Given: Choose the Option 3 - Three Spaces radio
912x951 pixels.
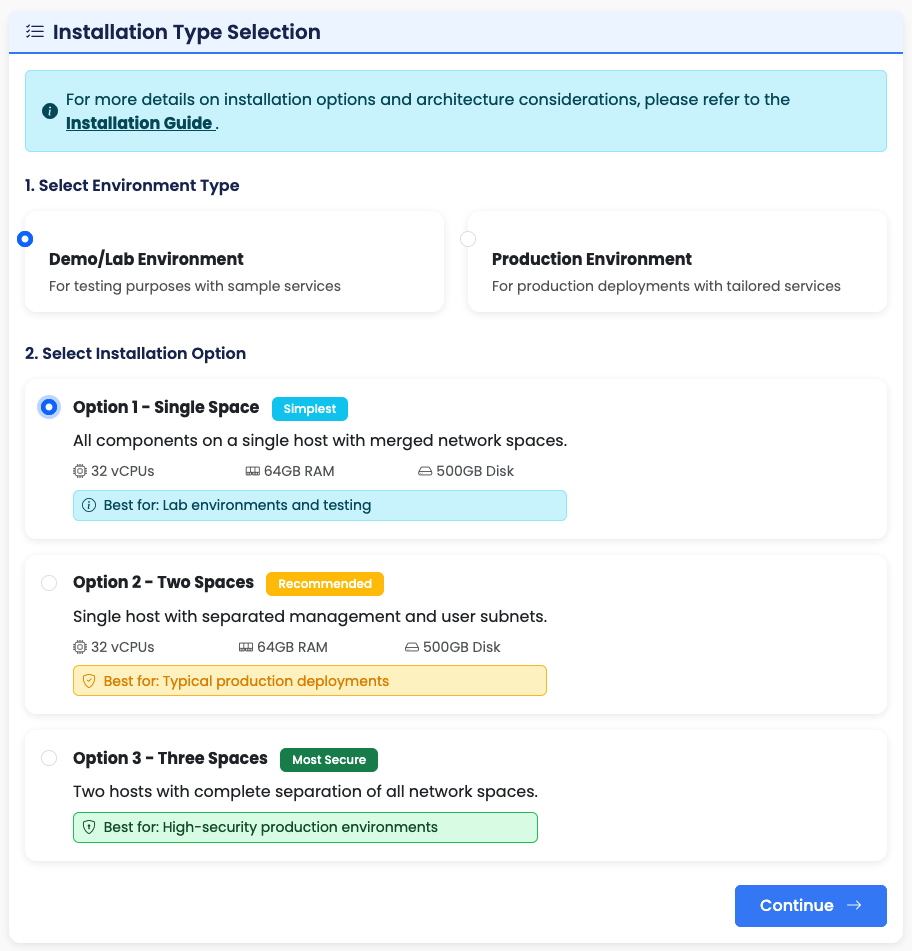Looking at the screenshot, I should pos(49,758).
